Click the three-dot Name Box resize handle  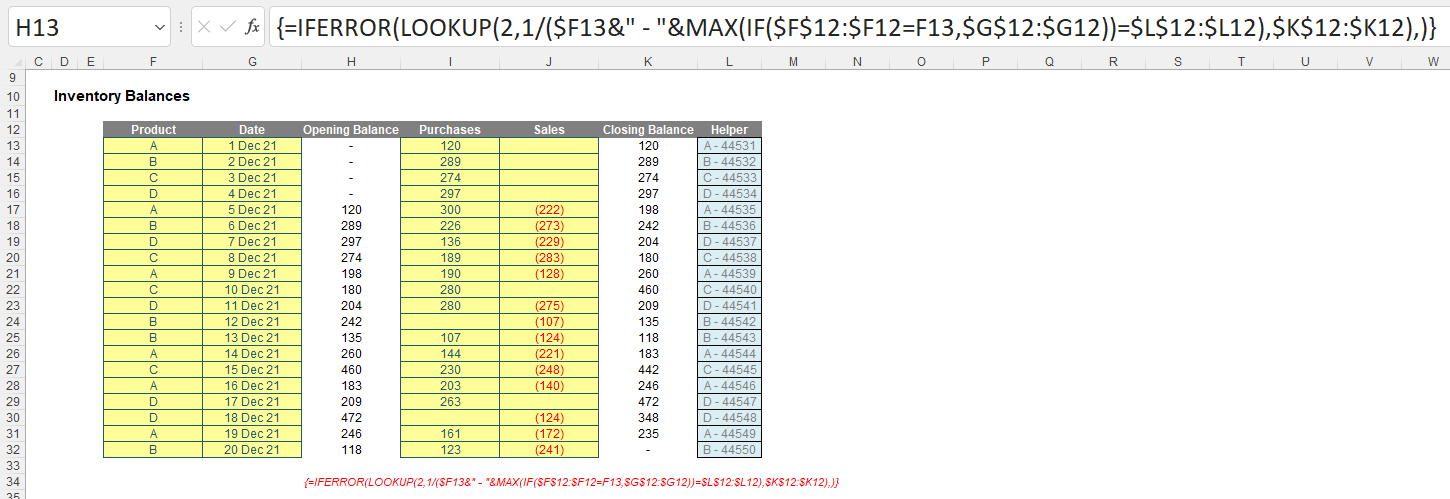click(181, 27)
